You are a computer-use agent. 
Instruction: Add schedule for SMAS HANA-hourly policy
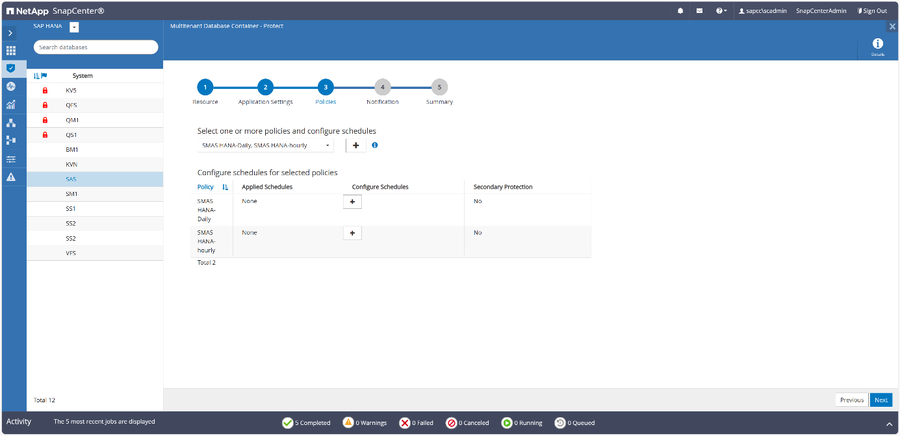pyautogui.click(x=352, y=232)
